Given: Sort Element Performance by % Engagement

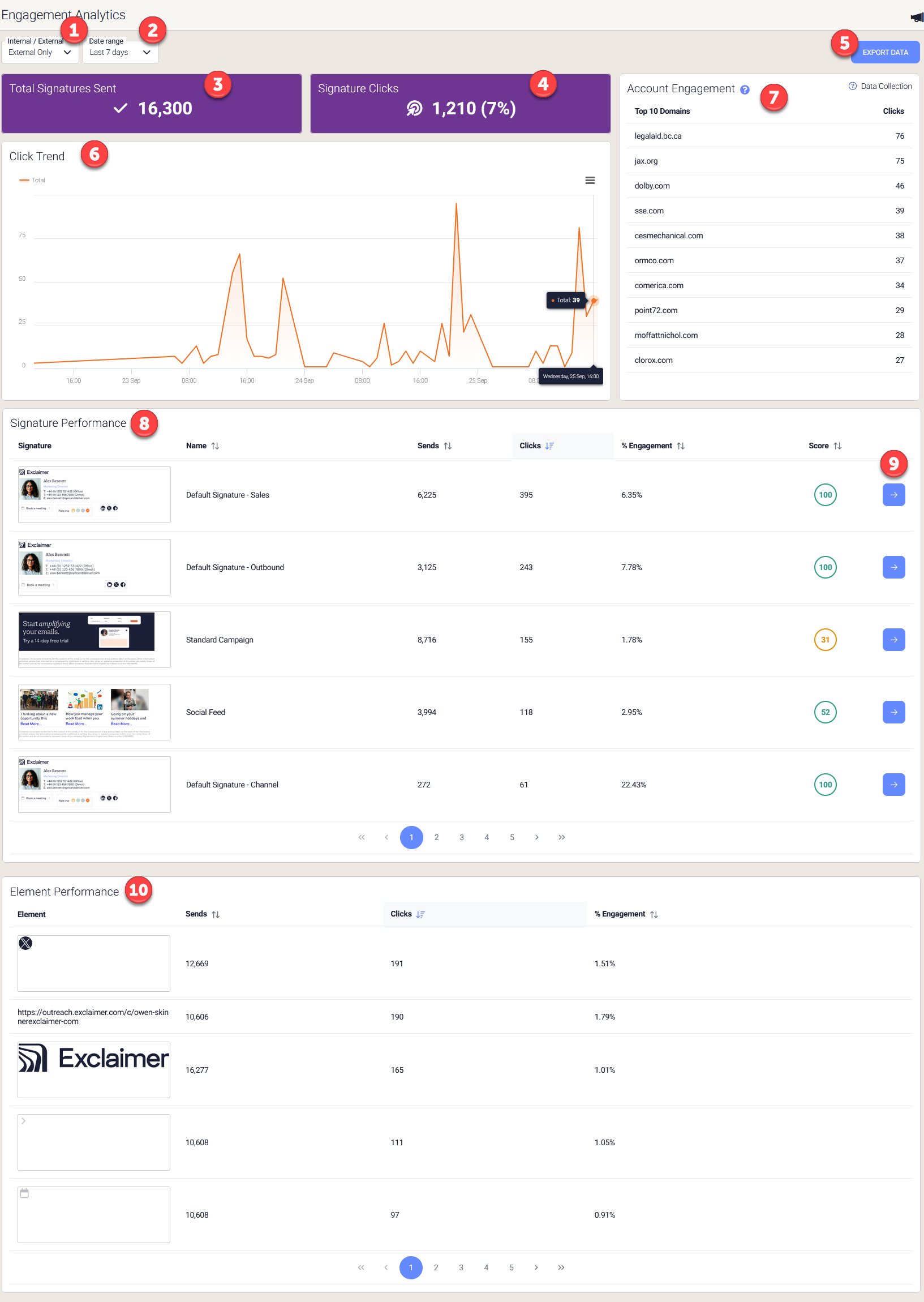Looking at the screenshot, I should pyautogui.click(x=654, y=914).
